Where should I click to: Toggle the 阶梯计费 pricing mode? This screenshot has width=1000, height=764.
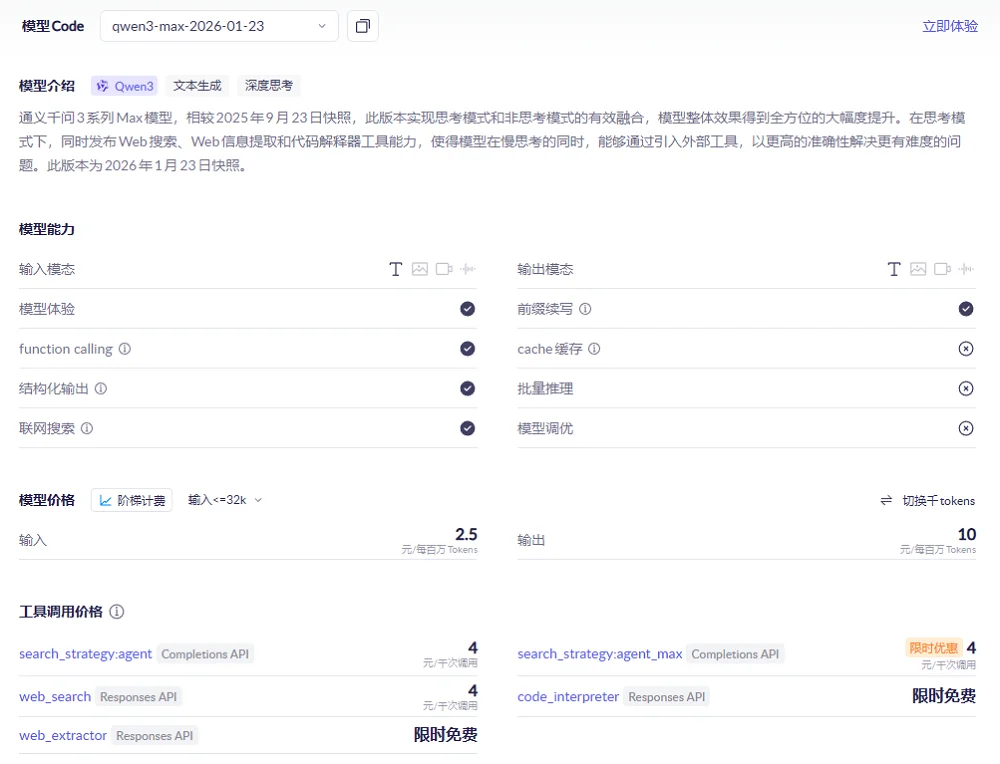[x=131, y=500]
